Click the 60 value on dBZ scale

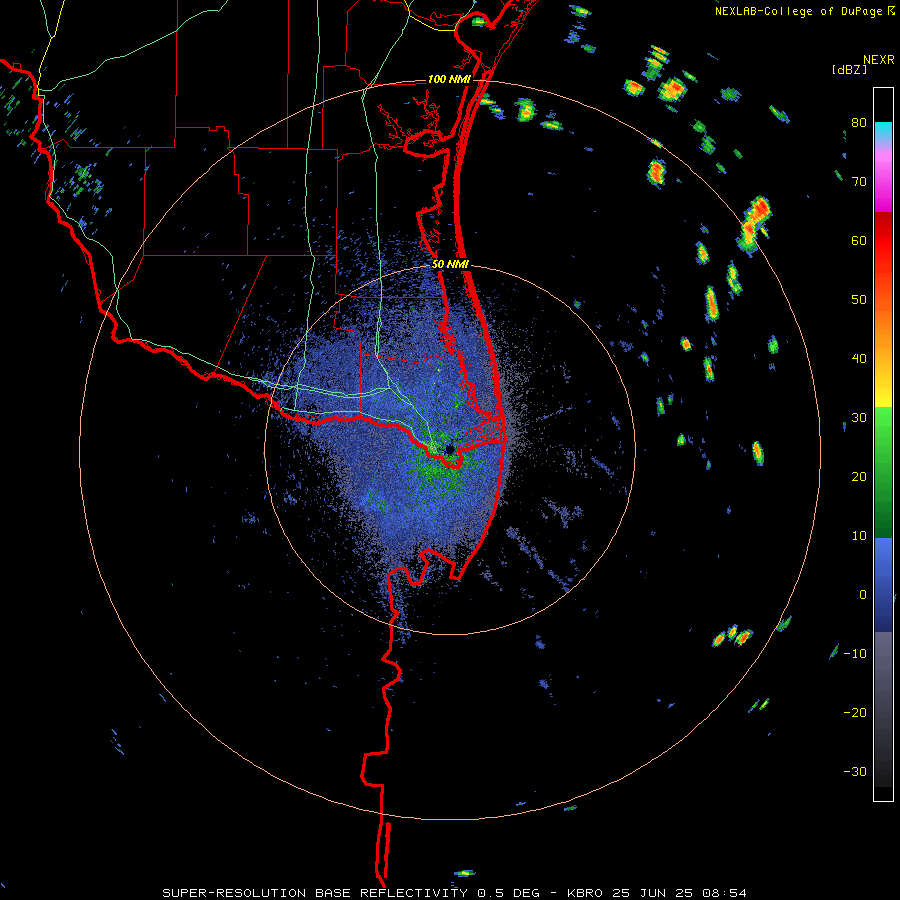click(859, 240)
